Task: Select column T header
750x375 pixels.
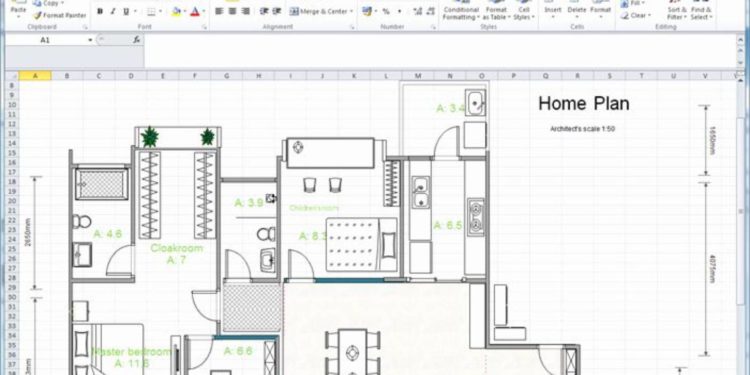Action: click(641, 76)
